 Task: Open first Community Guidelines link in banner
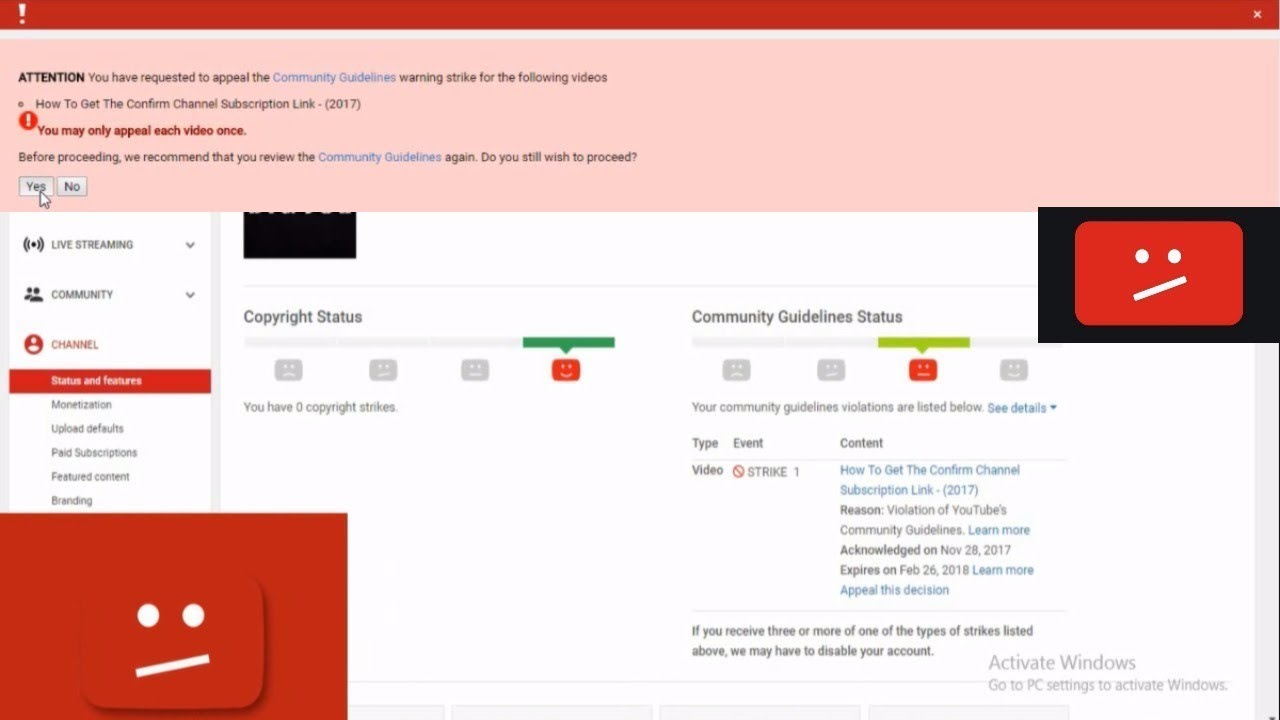[334, 77]
